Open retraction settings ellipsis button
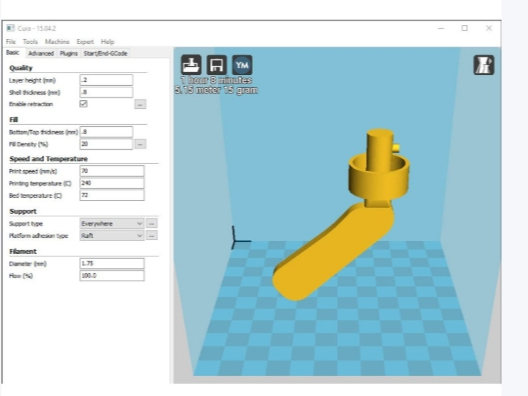 tap(140, 104)
